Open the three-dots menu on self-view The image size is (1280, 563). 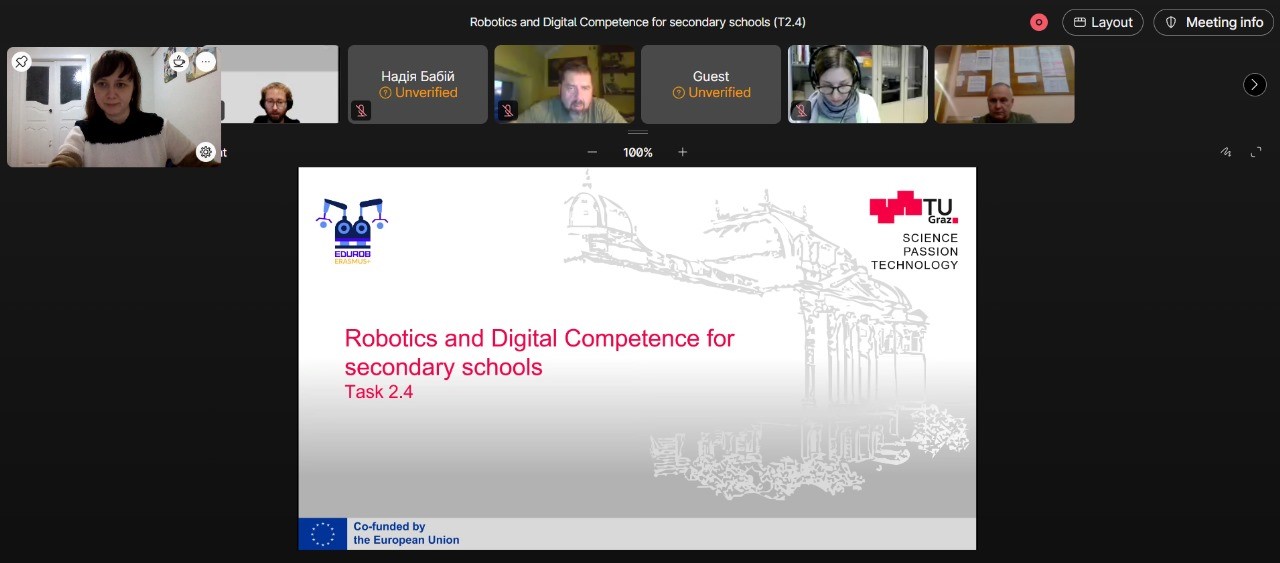pyautogui.click(x=205, y=62)
